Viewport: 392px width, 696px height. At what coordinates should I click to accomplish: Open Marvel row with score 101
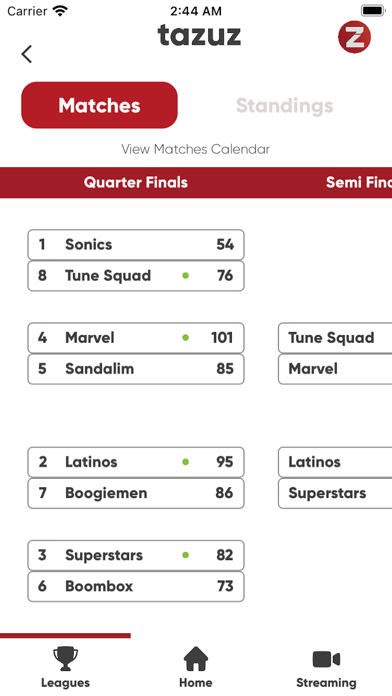[136, 338]
